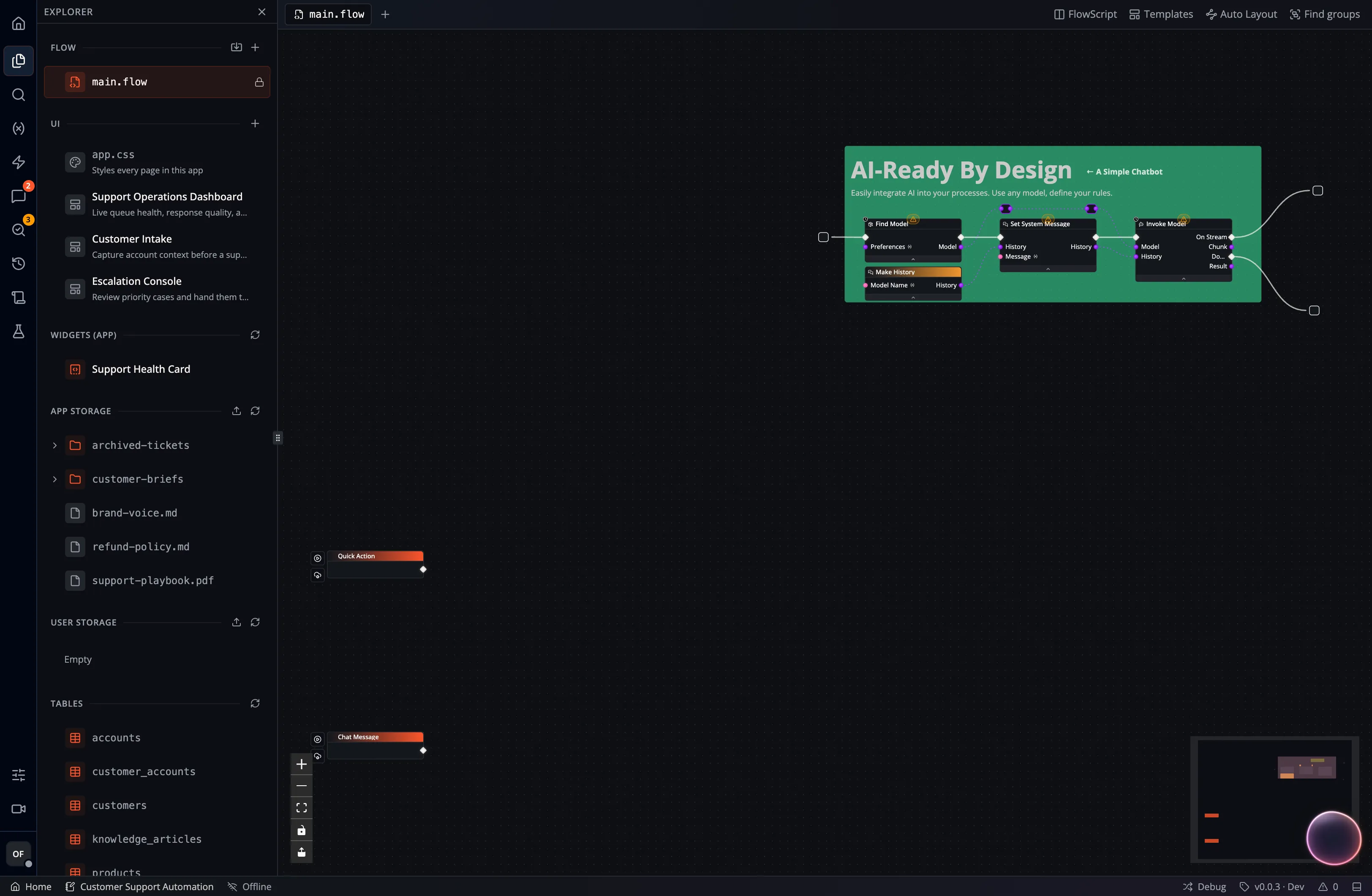Open the history clock icon in sidebar
This screenshot has width=1372, height=896.
click(19, 264)
